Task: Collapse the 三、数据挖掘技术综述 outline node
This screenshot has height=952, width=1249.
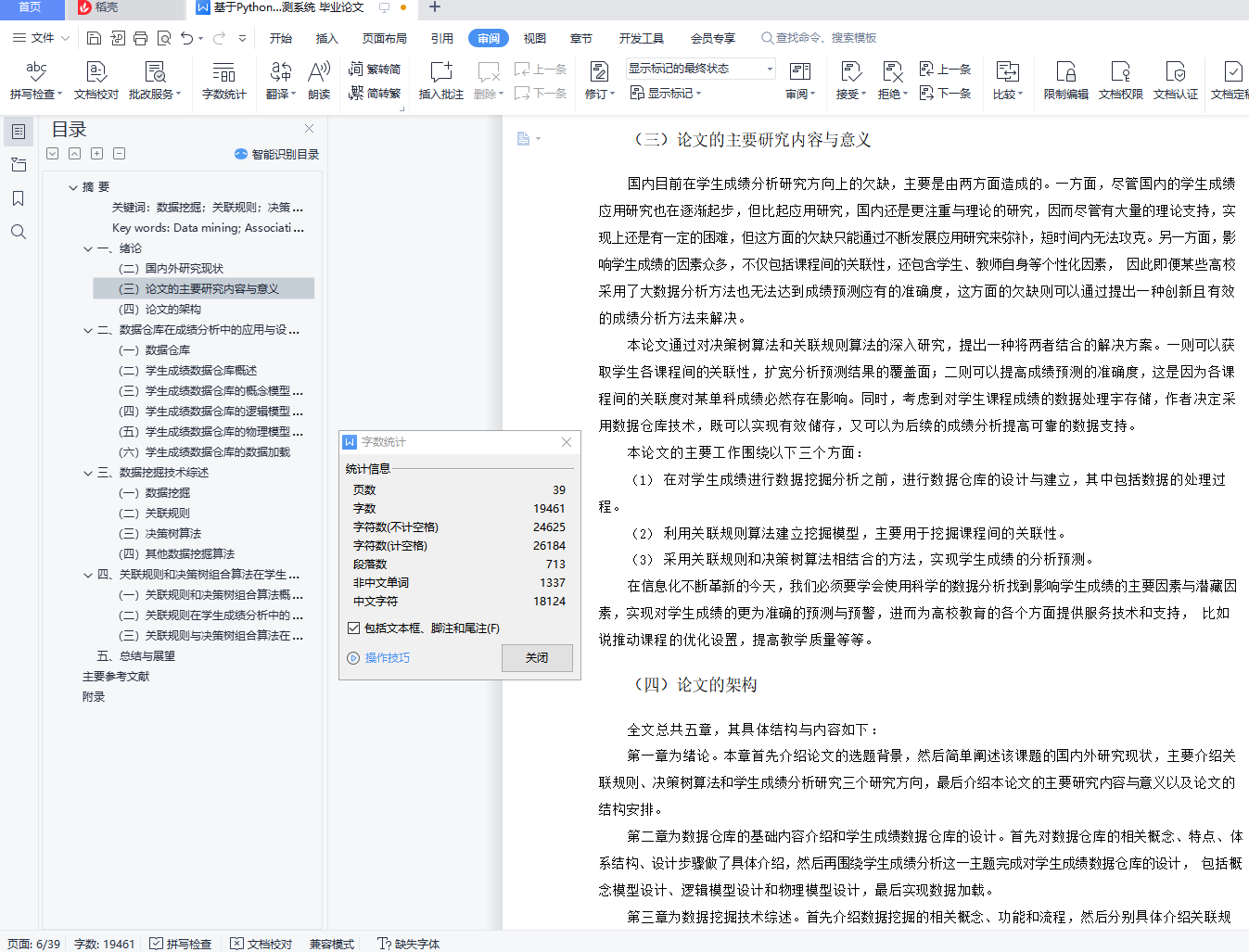Action: pos(88,473)
